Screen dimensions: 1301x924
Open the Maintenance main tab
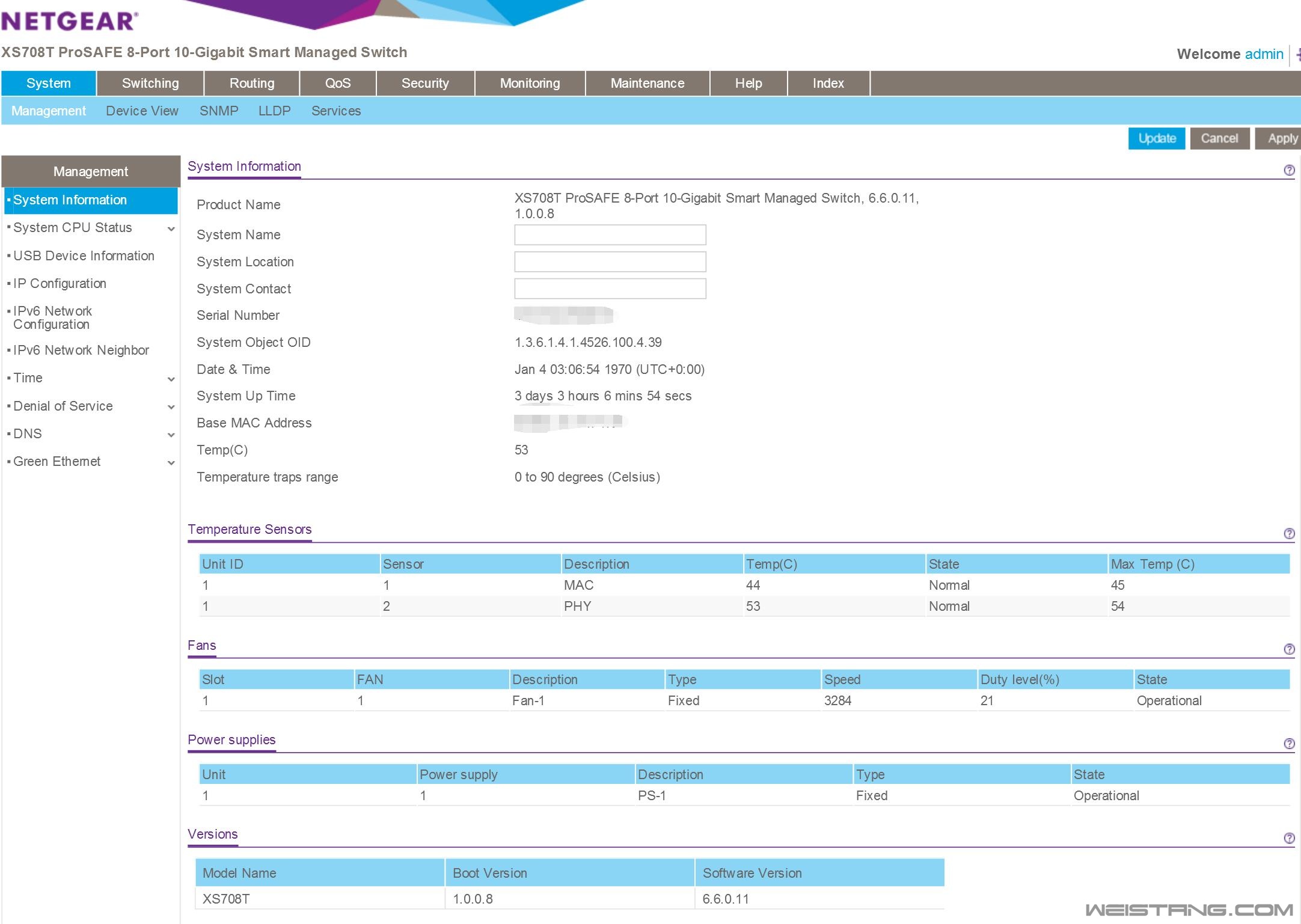click(647, 83)
